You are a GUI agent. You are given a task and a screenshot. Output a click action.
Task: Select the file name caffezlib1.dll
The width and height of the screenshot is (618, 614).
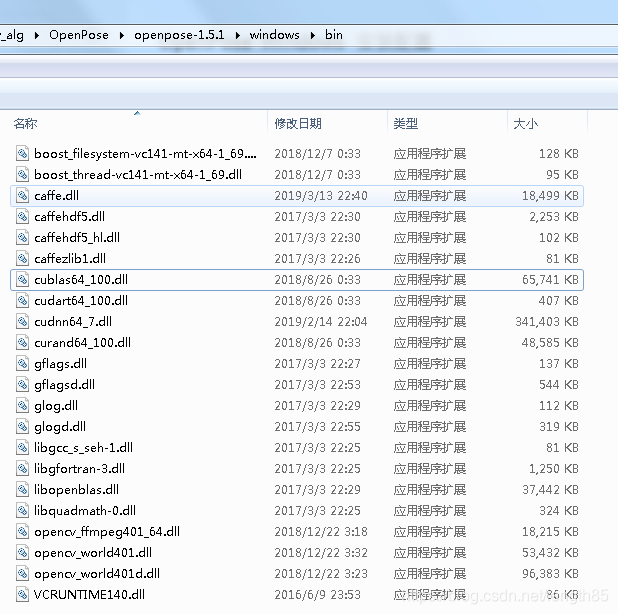70,259
